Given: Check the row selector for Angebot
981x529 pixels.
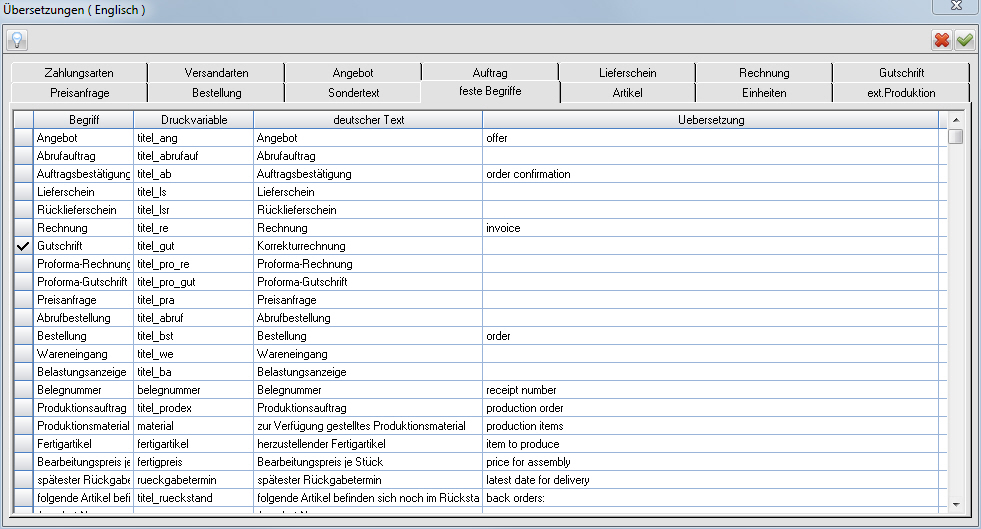Looking at the screenshot, I should pyautogui.click(x=23, y=138).
